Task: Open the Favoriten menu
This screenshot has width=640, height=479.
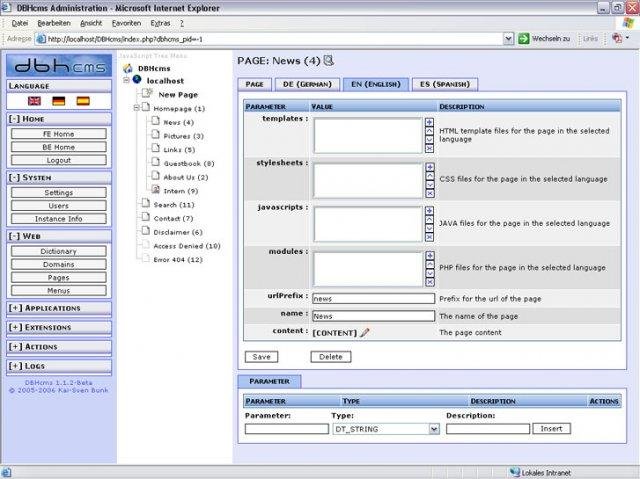Action: [x=127, y=23]
